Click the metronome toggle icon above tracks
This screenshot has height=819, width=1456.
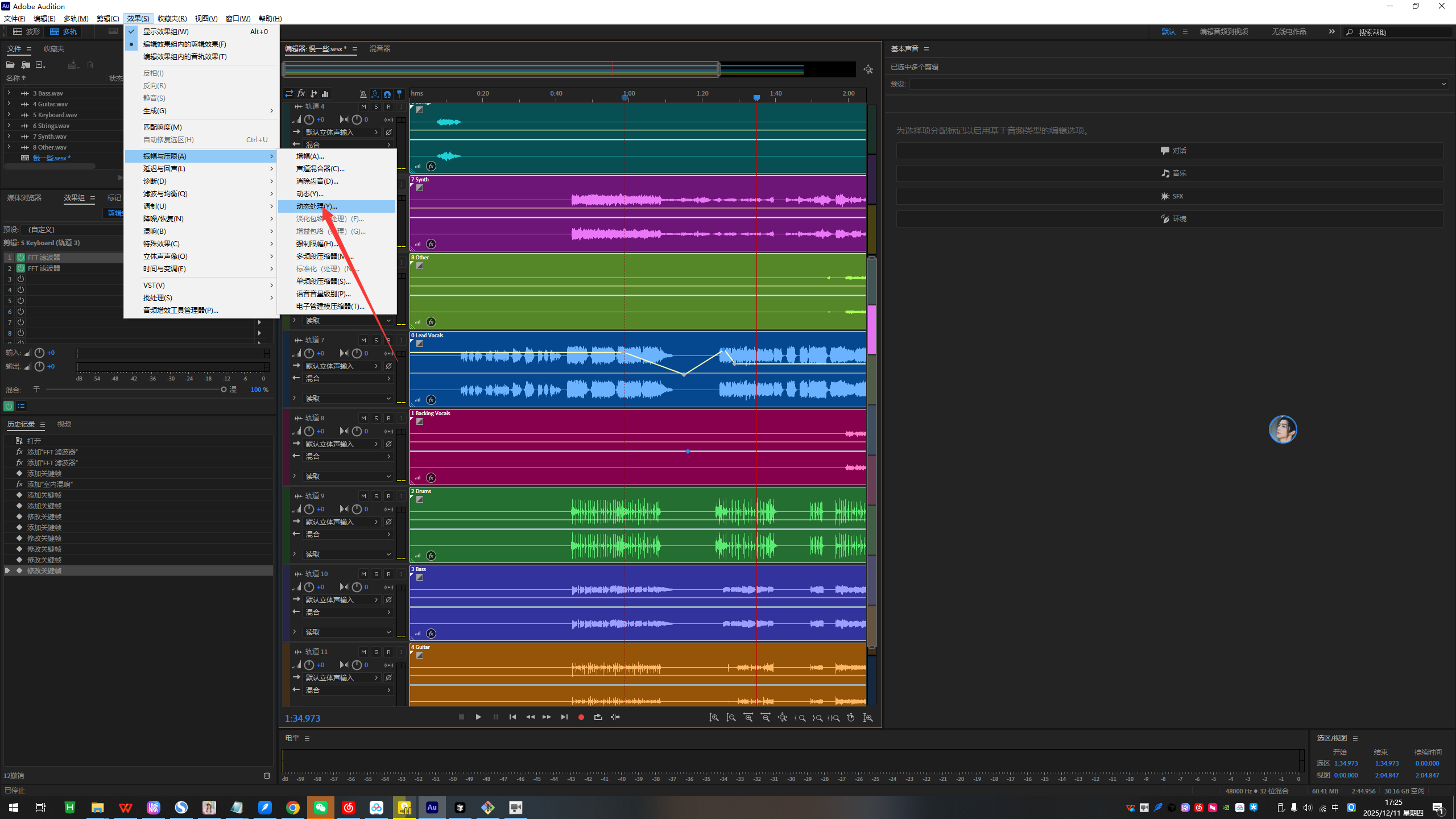363,94
